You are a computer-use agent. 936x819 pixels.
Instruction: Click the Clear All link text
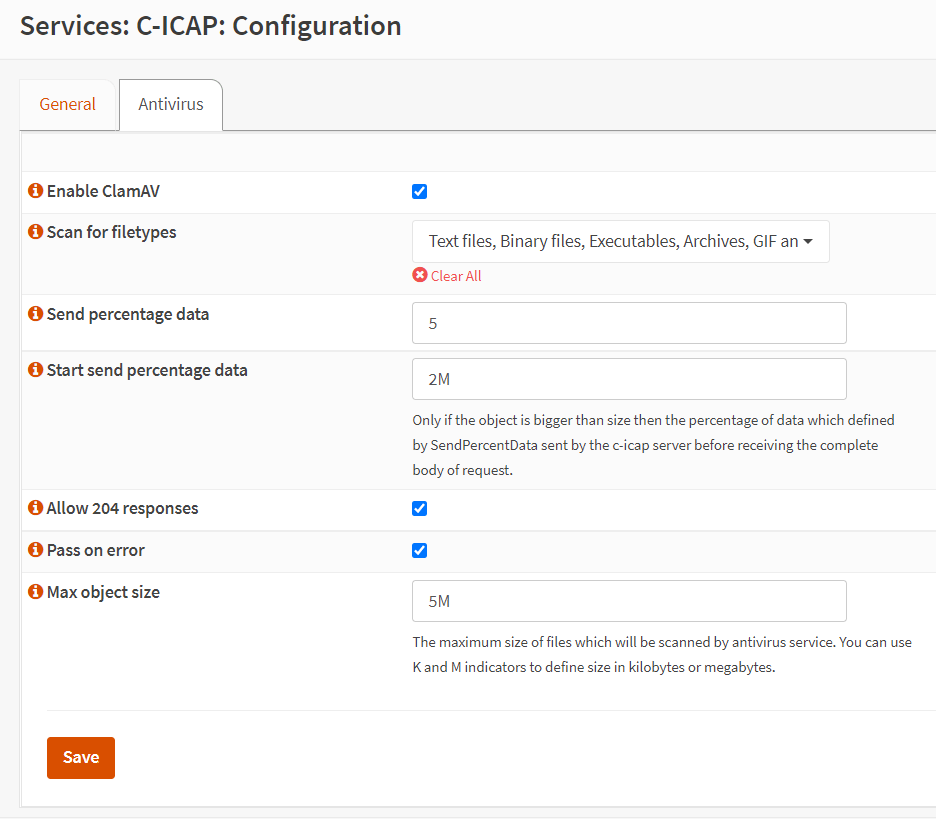[456, 276]
